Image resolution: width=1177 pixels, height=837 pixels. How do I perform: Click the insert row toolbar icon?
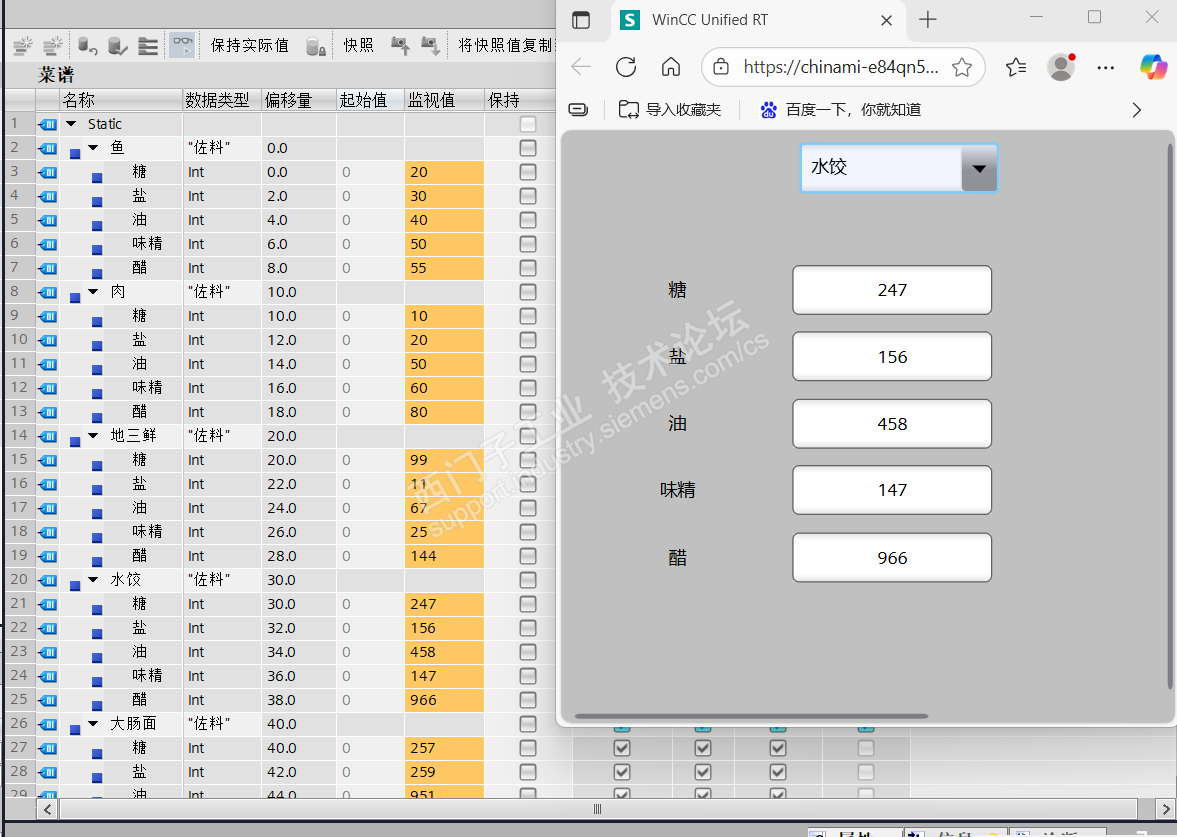23,46
